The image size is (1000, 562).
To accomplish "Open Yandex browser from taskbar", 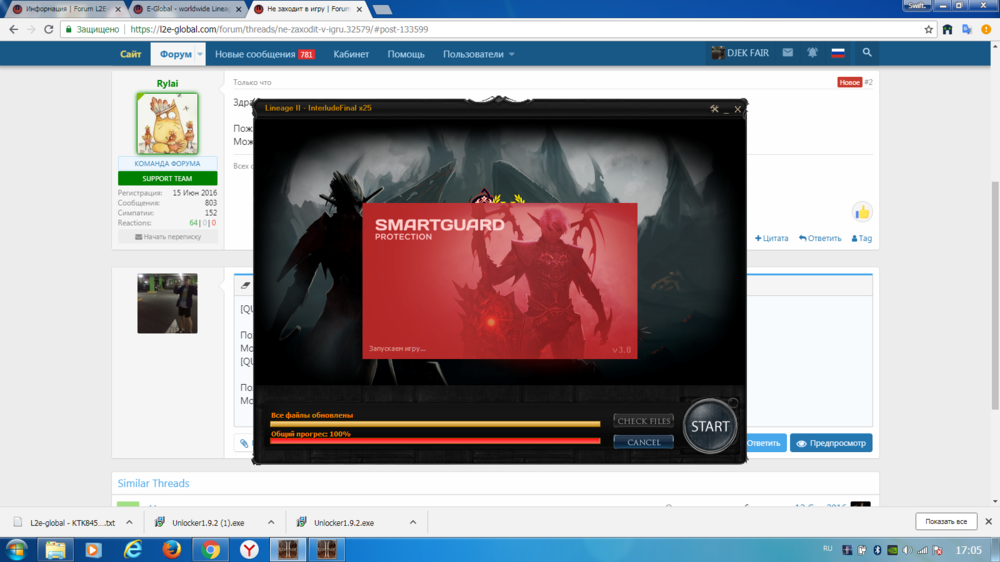I will coord(249,549).
